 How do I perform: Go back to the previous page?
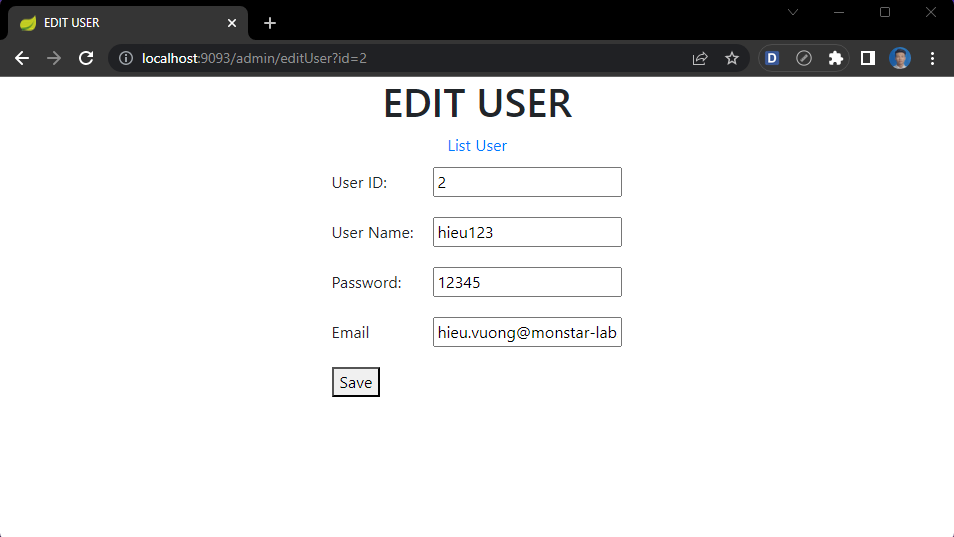tap(22, 58)
